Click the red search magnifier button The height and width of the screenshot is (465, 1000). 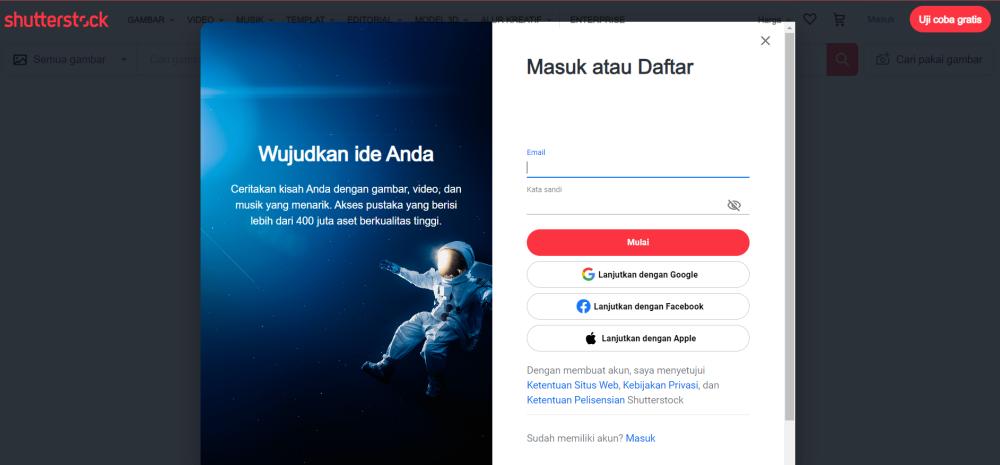842,59
